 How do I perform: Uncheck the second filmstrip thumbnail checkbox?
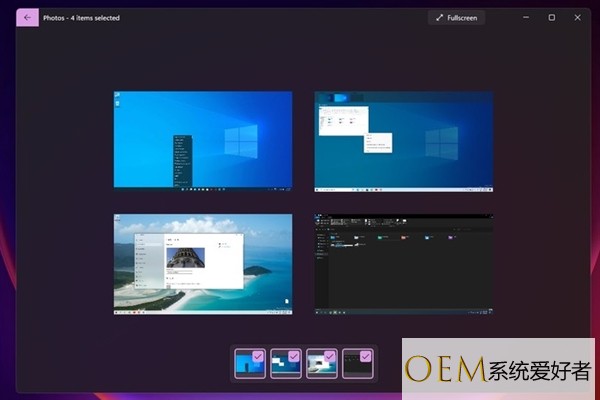(x=294, y=355)
